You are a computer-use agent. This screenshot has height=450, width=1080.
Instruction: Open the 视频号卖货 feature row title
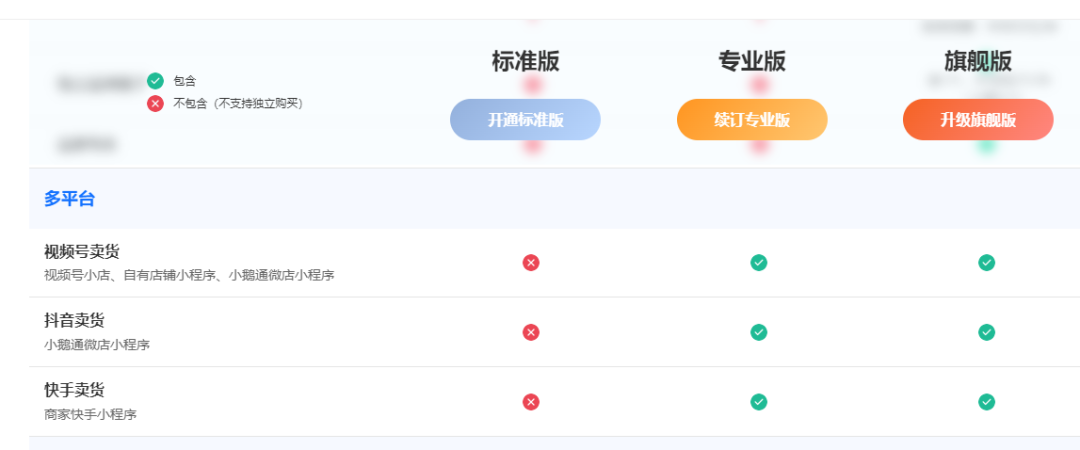pyautogui.click(x=72, y=252)
